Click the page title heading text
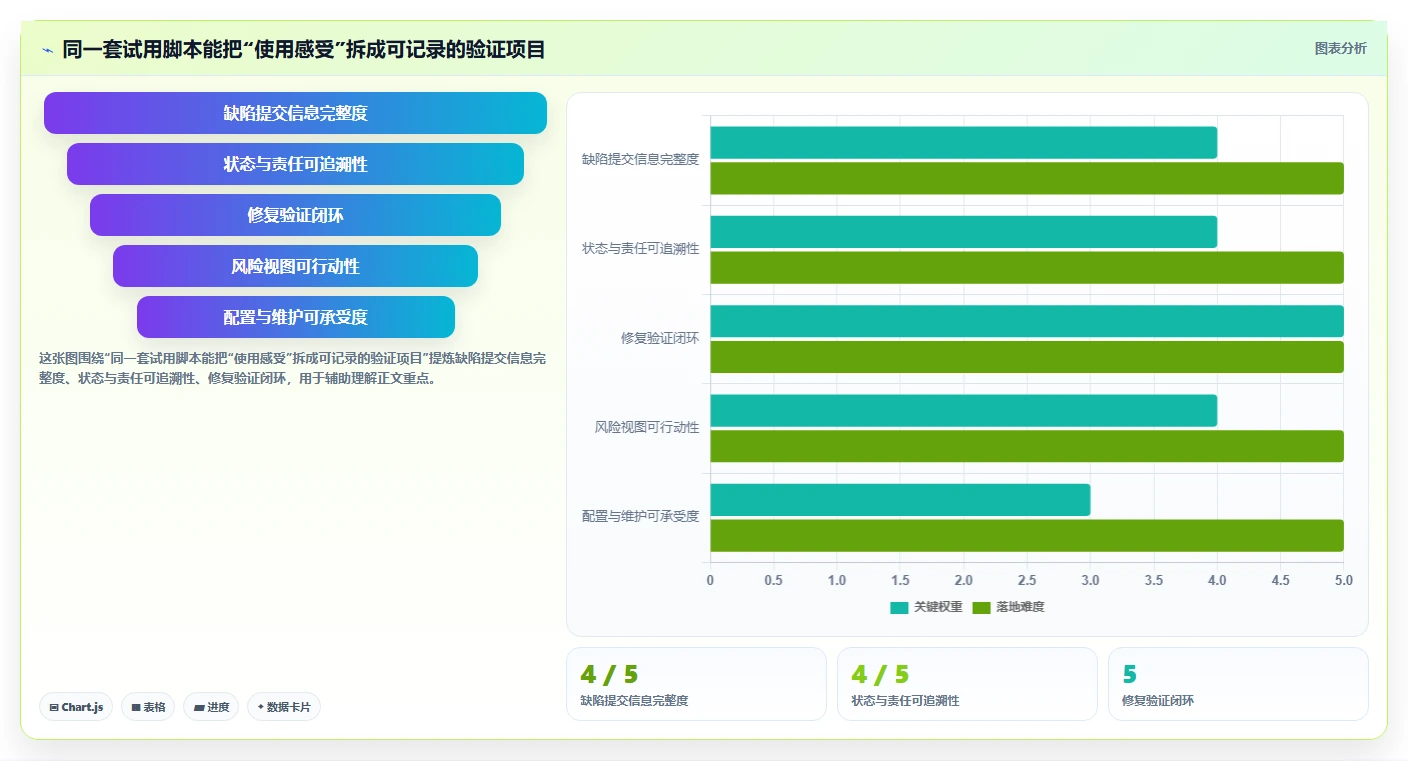This screenshot has width=1408, height=761. point(304,49)
